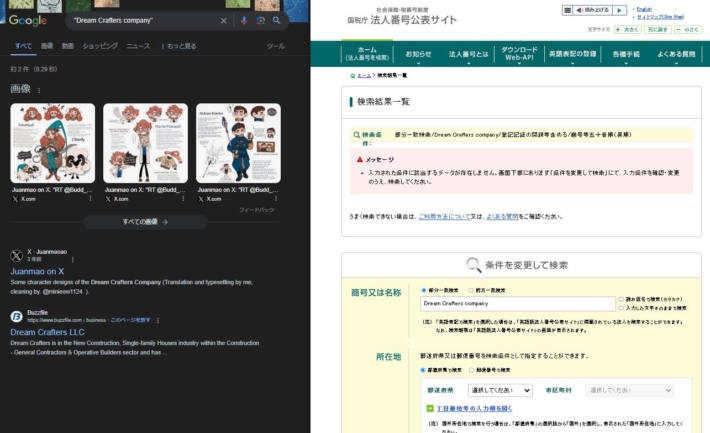The height and width of the screenshot is (433, 710).
Task: Reset text size with 元に戻す button
Action: 657,30
